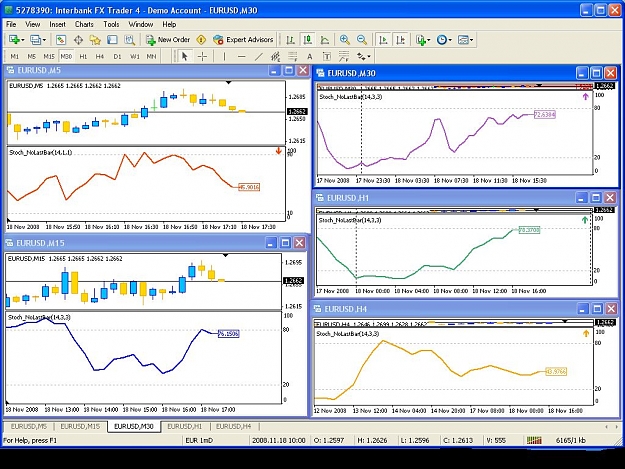Toggle Chart Shift
This screenshot has height=469, width=625.
click(x=401, y=39)
